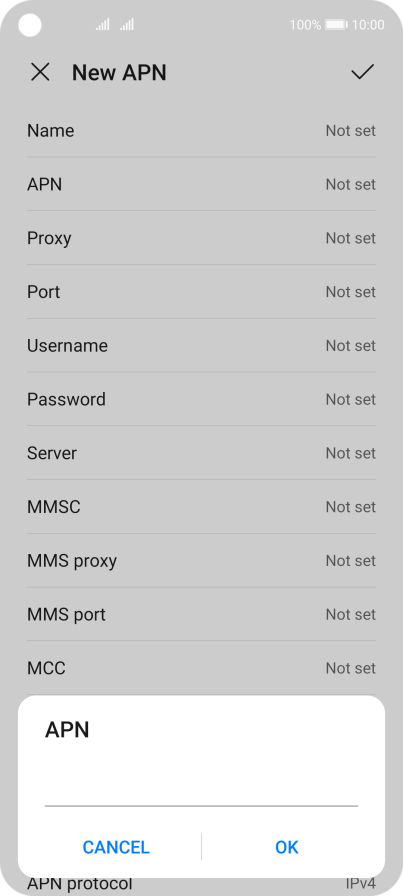Open the Username setting

coord(201,346)
